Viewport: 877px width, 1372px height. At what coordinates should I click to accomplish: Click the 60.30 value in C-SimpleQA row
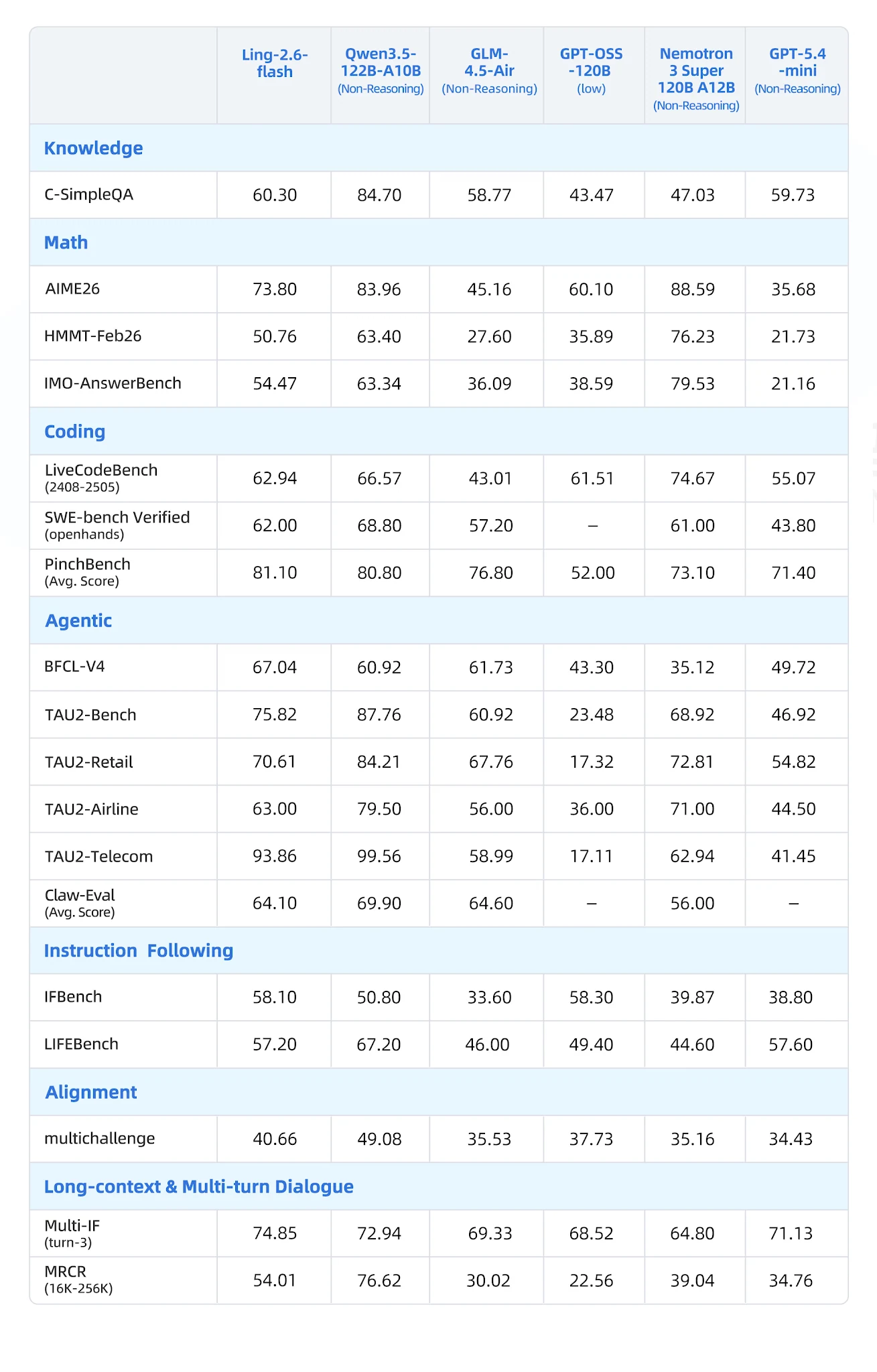(x=275, y=195)
